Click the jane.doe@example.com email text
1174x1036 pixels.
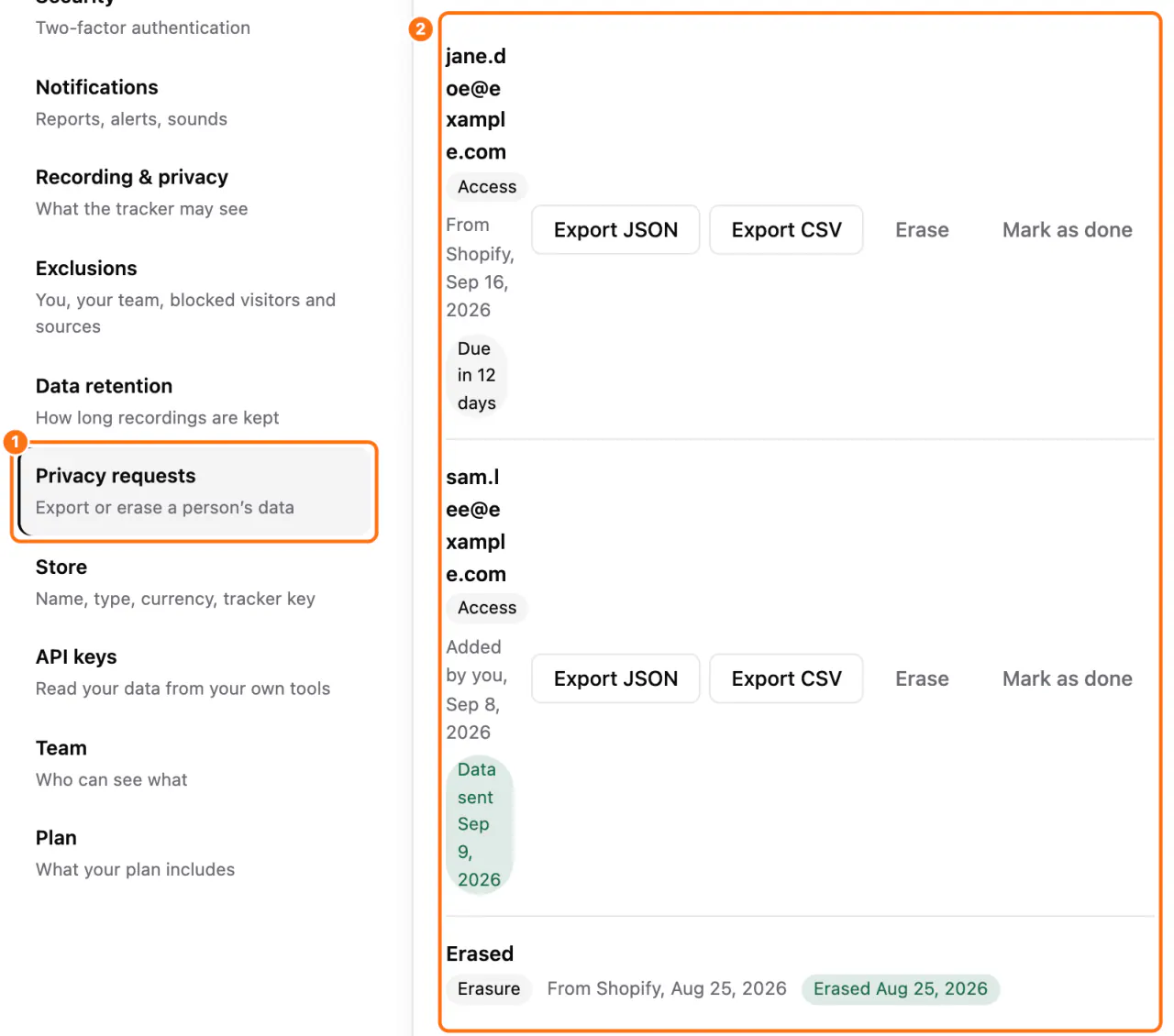pyautogui.click(x=476, y=105)
